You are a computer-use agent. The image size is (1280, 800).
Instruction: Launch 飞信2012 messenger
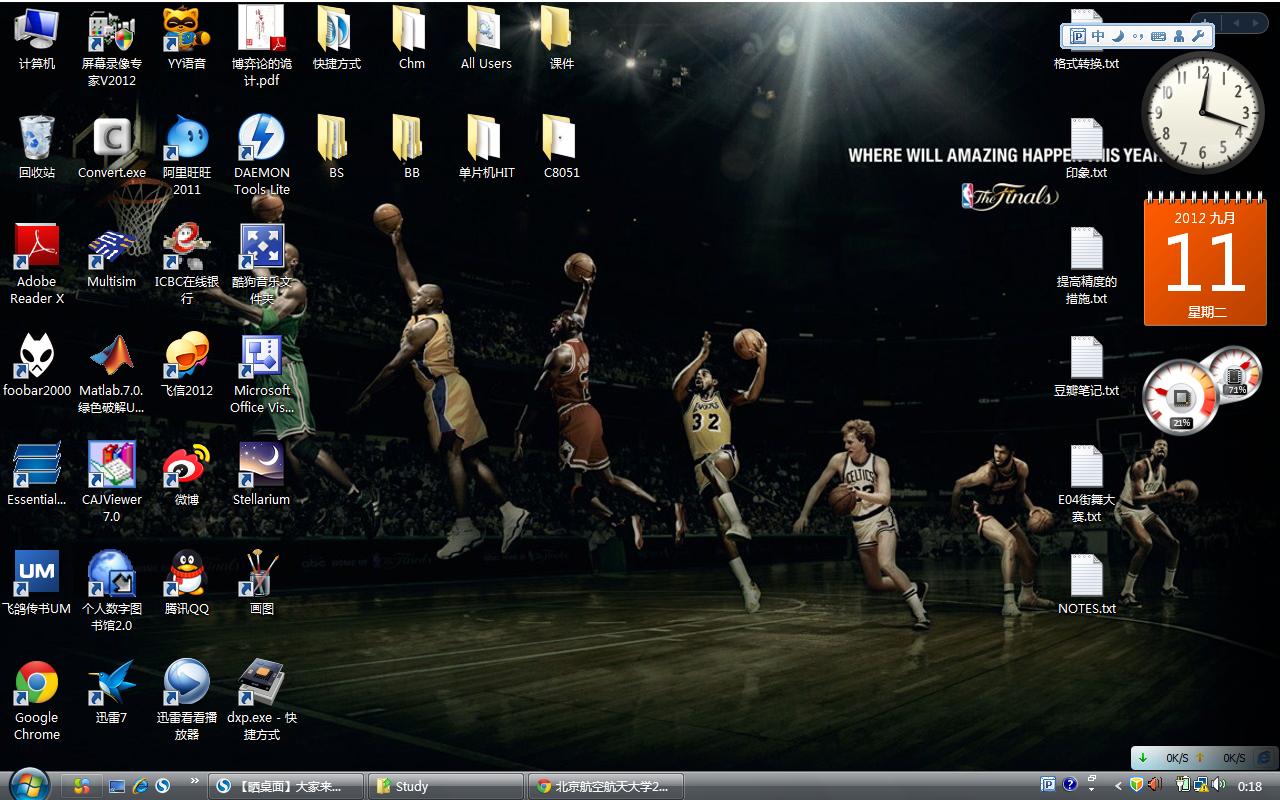pyautogui.click(x=187, y=365)
